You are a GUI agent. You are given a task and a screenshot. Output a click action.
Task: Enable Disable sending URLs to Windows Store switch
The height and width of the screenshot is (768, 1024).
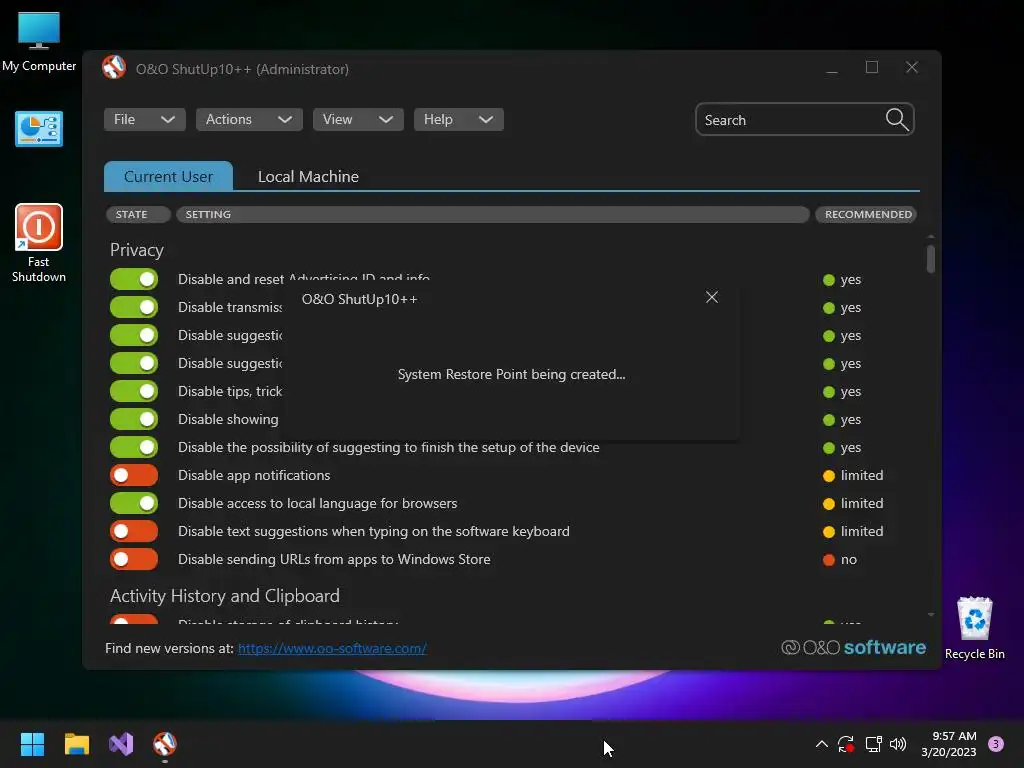click(x=134, y=559)
